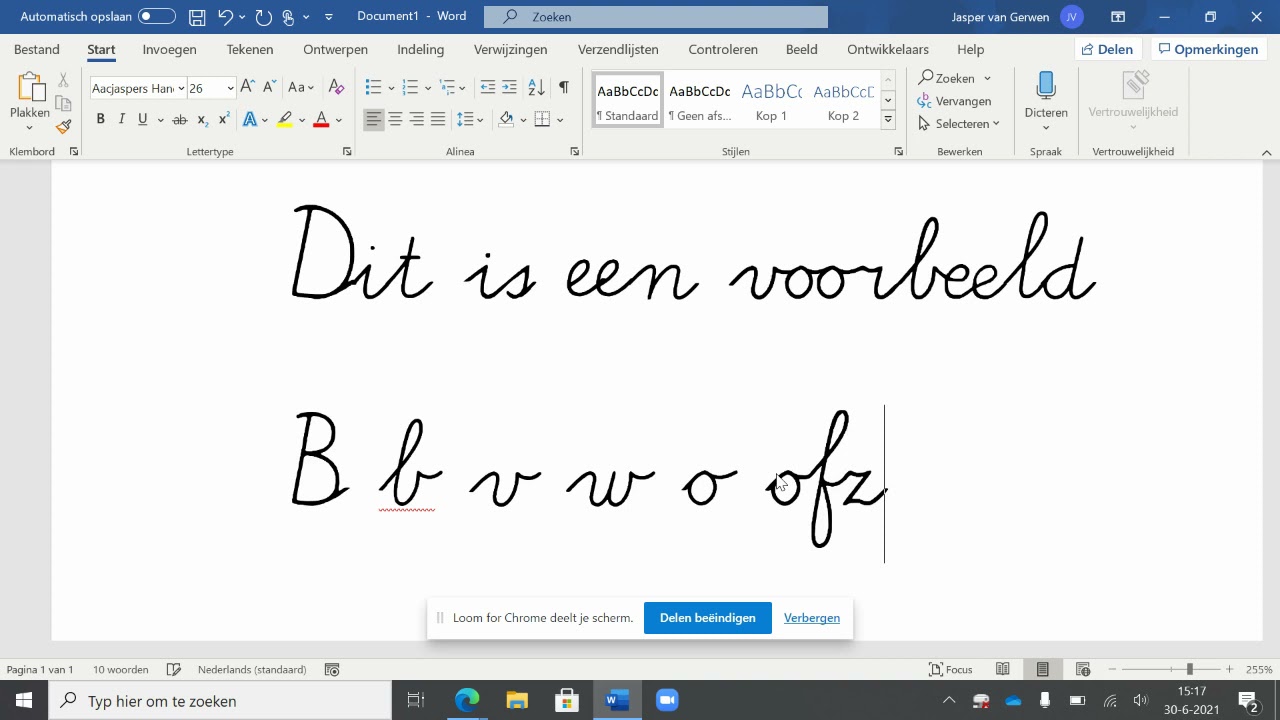Apply the Kop 1 style
Screen dimensions: 1280x720
tap(771, 101)
